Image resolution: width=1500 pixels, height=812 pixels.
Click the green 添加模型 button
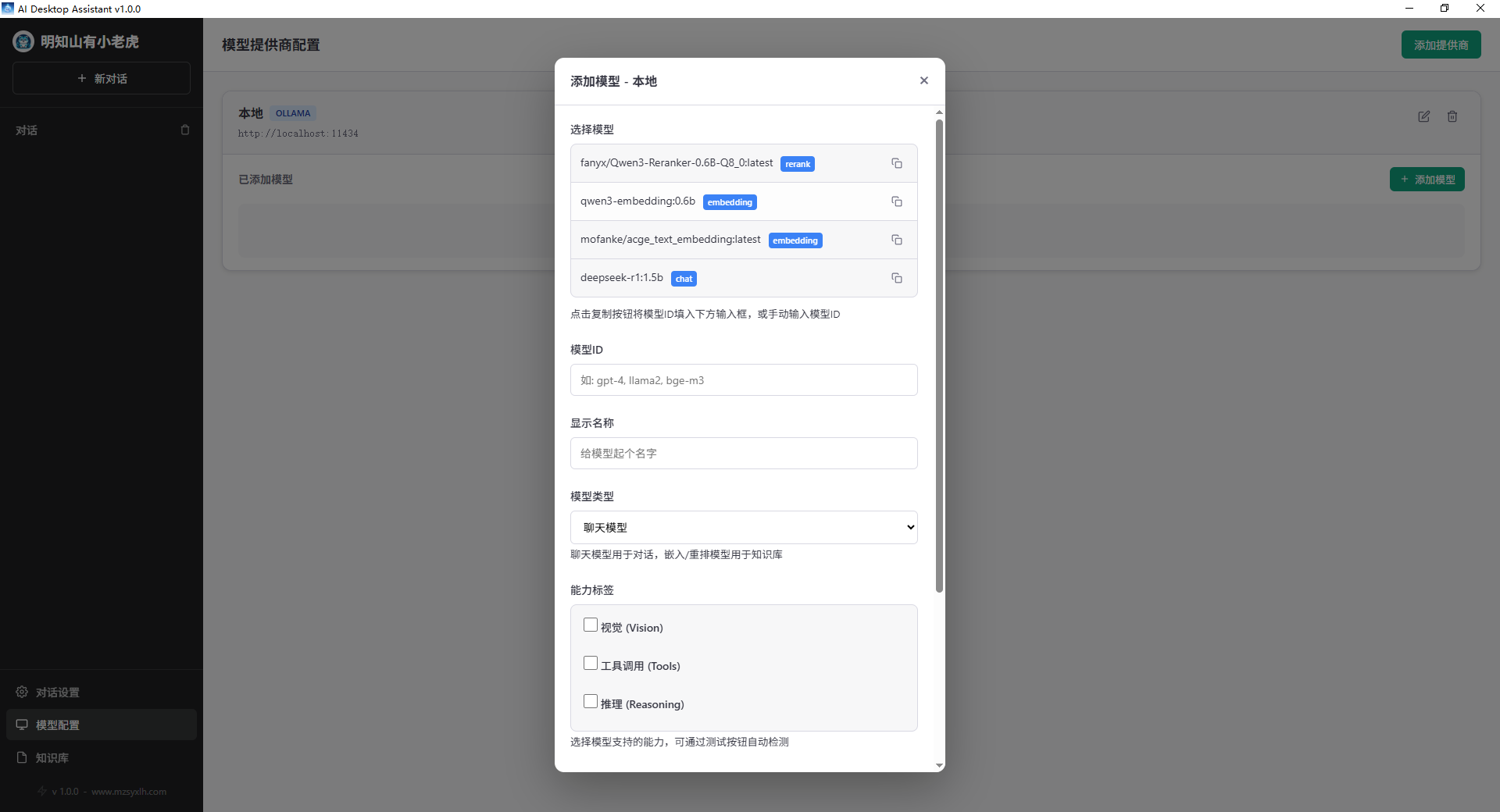1427,179
